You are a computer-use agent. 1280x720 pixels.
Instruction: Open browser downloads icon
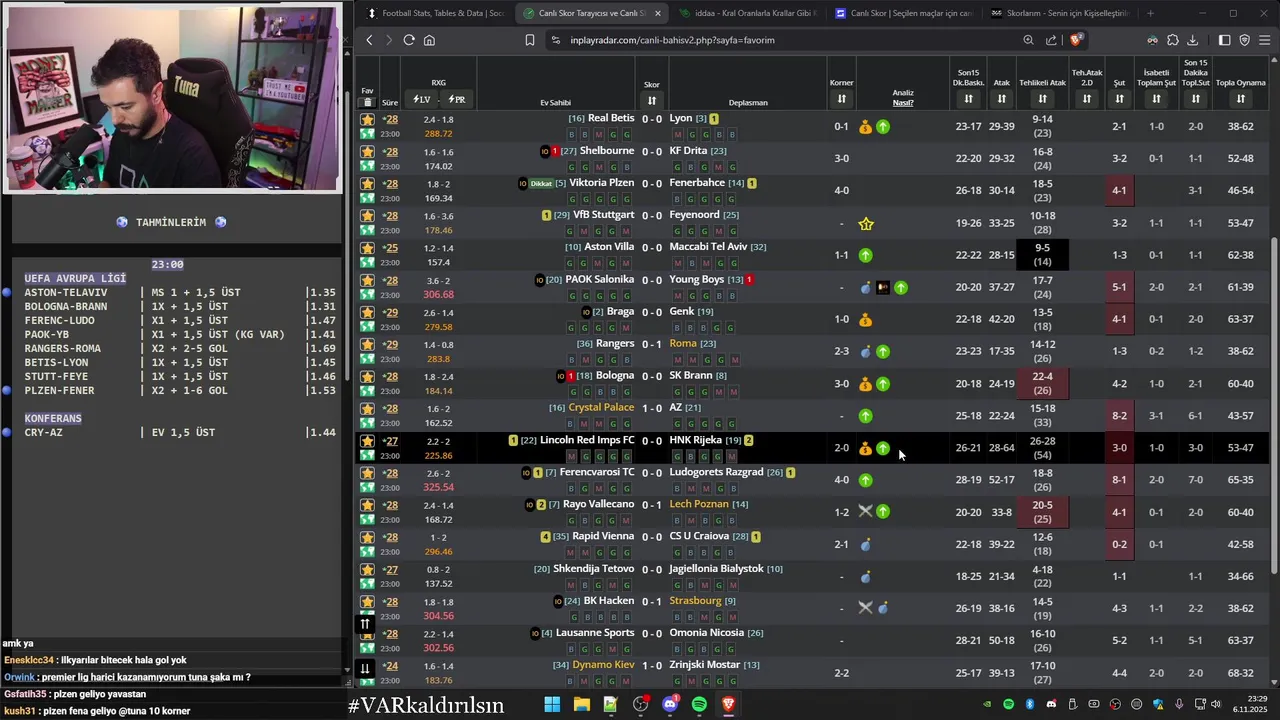click(x=1193, y=40)
